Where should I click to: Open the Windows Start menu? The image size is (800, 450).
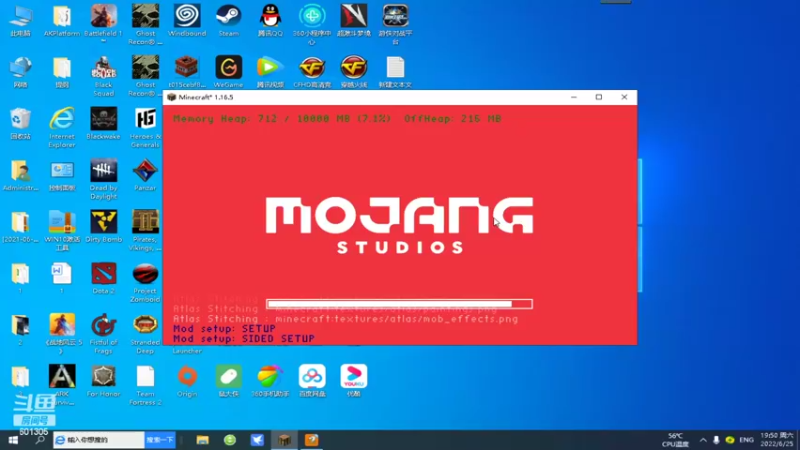point(13,440)
